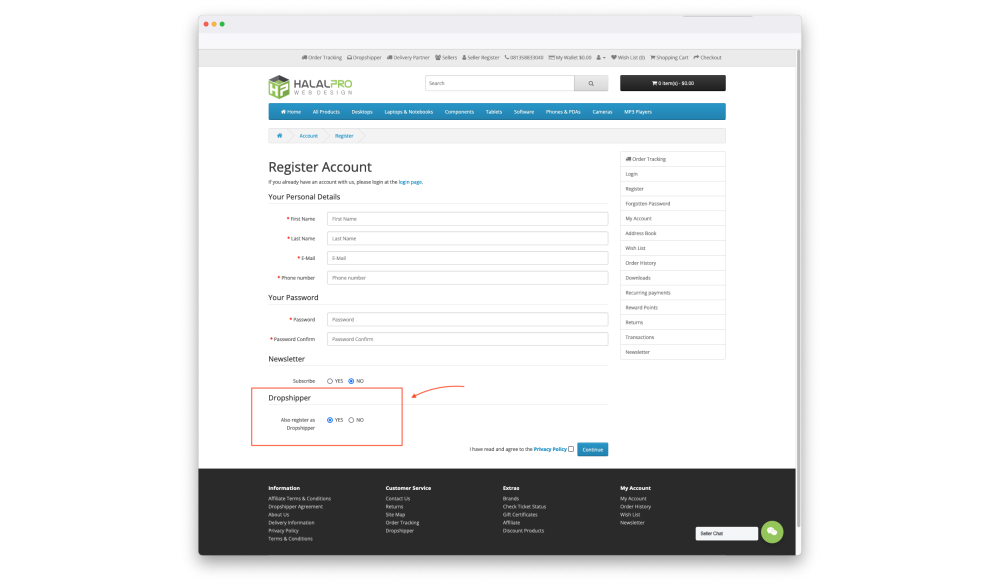Follow the login page link
The width and height of the screenshot is (1000, 585).
pos(410,182)
